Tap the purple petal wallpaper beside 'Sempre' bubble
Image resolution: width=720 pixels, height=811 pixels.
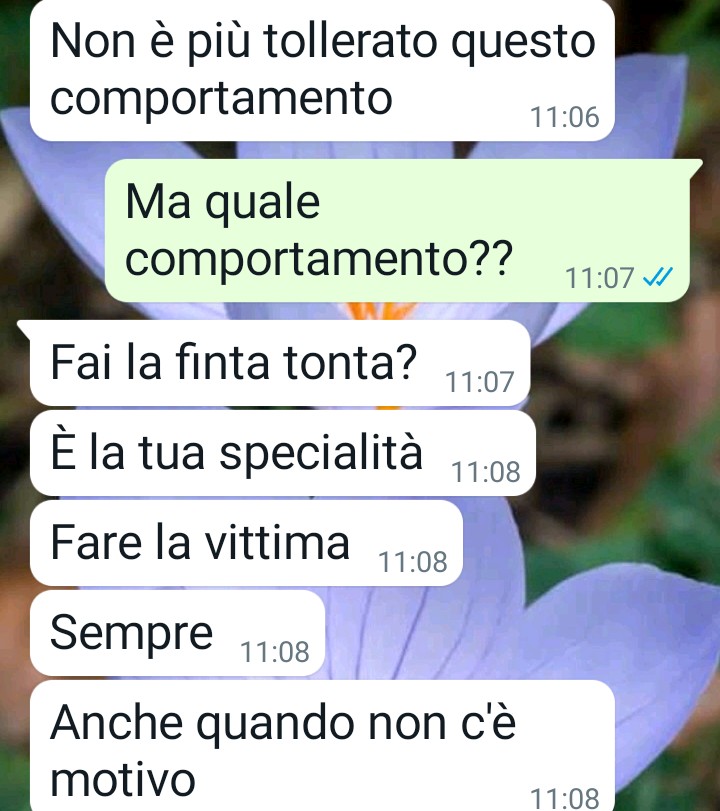424,634
